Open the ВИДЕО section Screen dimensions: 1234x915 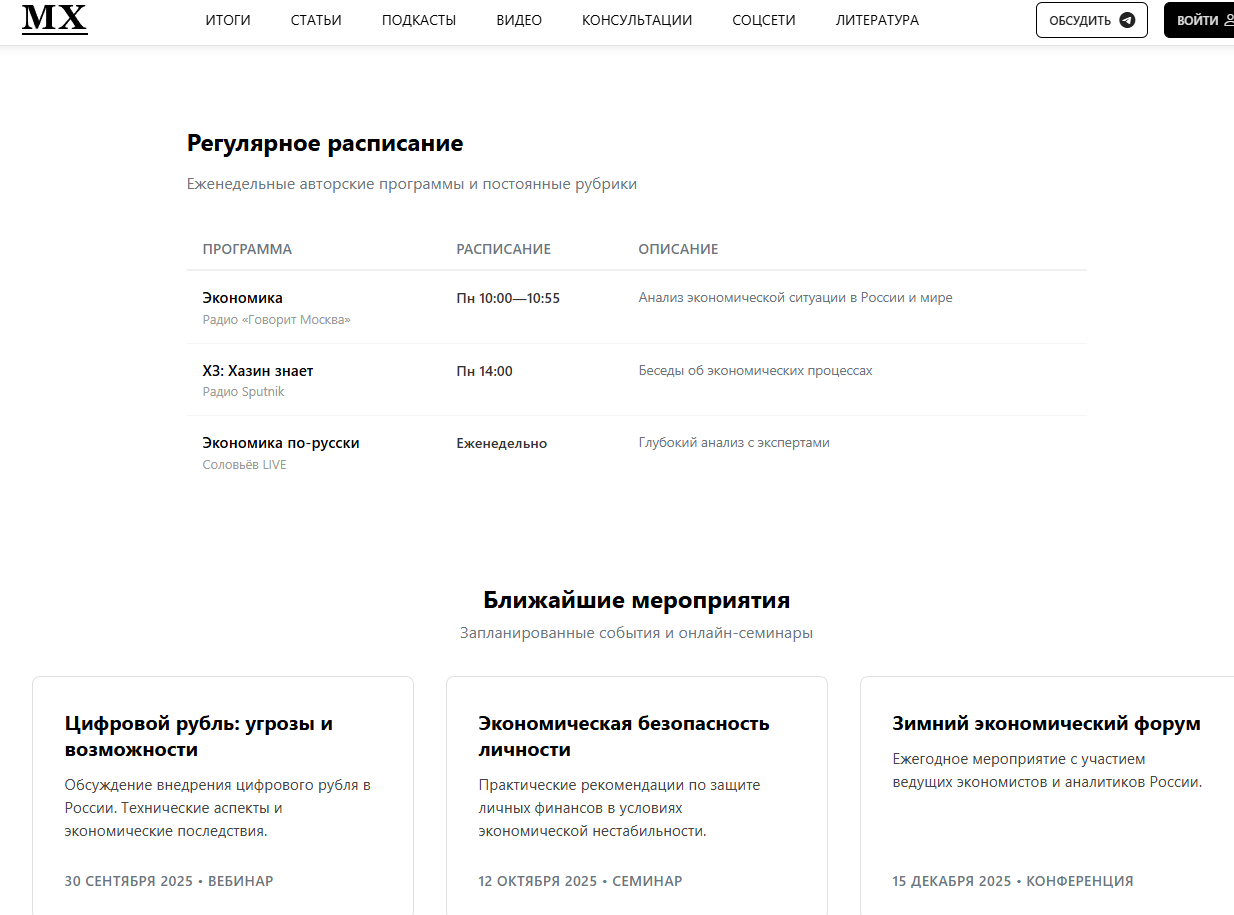[x=519, y=20]
